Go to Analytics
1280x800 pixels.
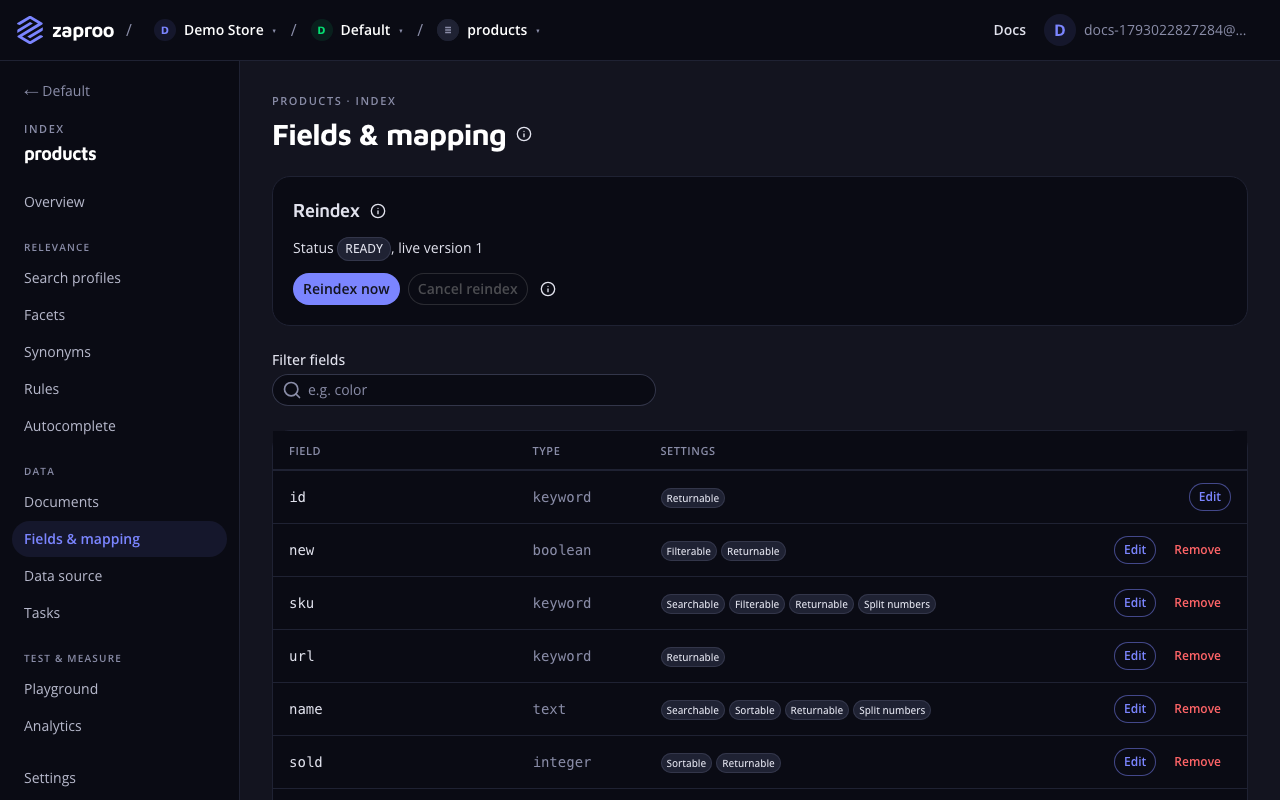pyautogui.click(x=119, y=726)
